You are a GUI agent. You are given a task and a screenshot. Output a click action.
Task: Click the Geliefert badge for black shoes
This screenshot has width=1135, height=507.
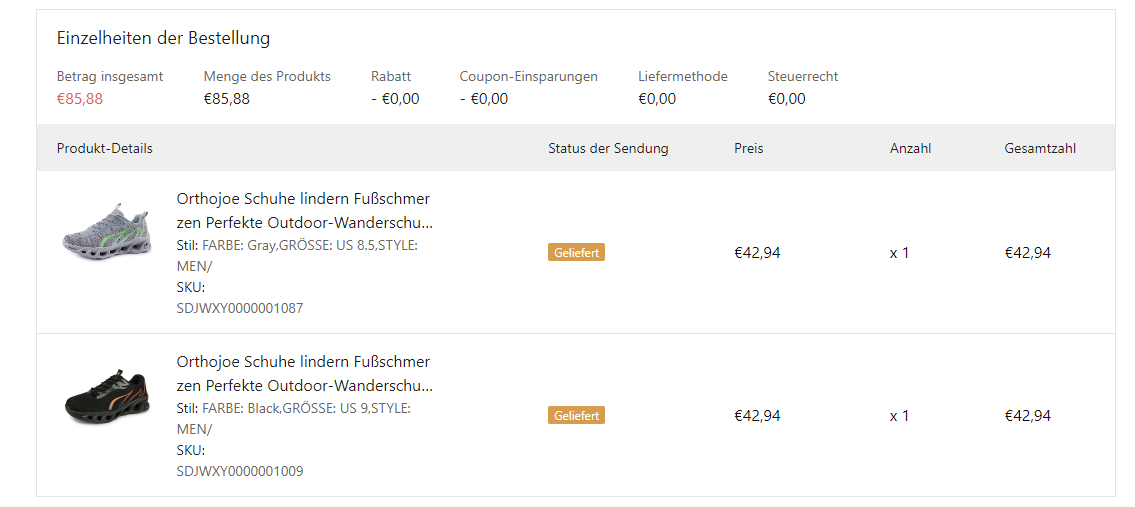coord(576,416)
